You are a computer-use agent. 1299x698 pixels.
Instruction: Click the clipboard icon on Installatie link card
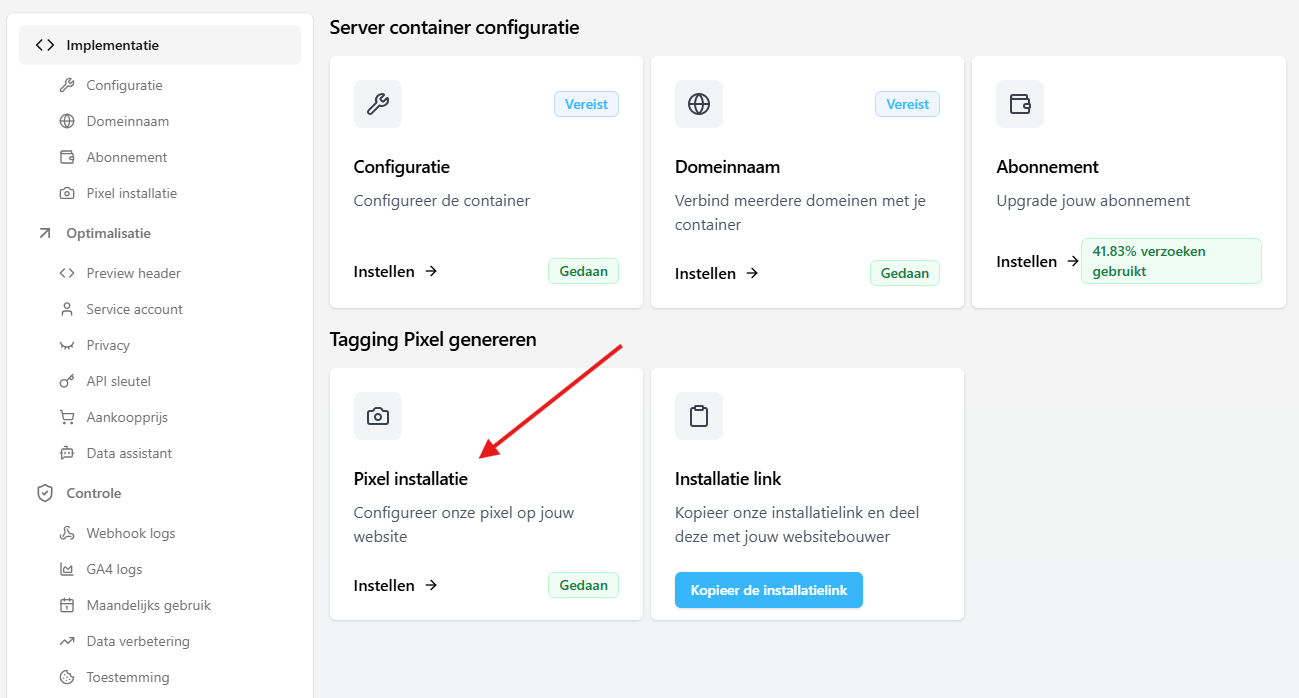[699, 416]
